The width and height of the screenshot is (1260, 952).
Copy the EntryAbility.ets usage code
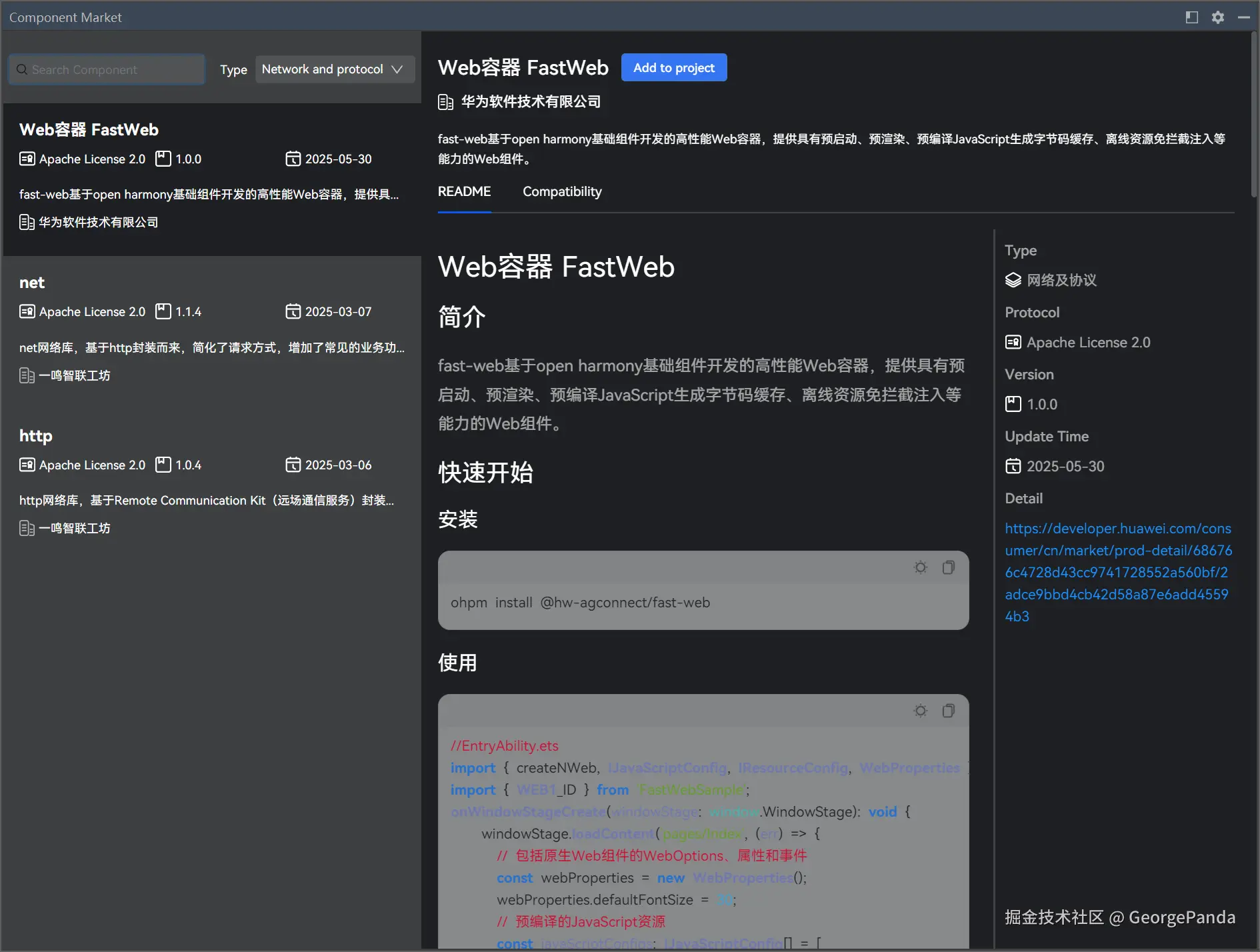pos(948,710)
